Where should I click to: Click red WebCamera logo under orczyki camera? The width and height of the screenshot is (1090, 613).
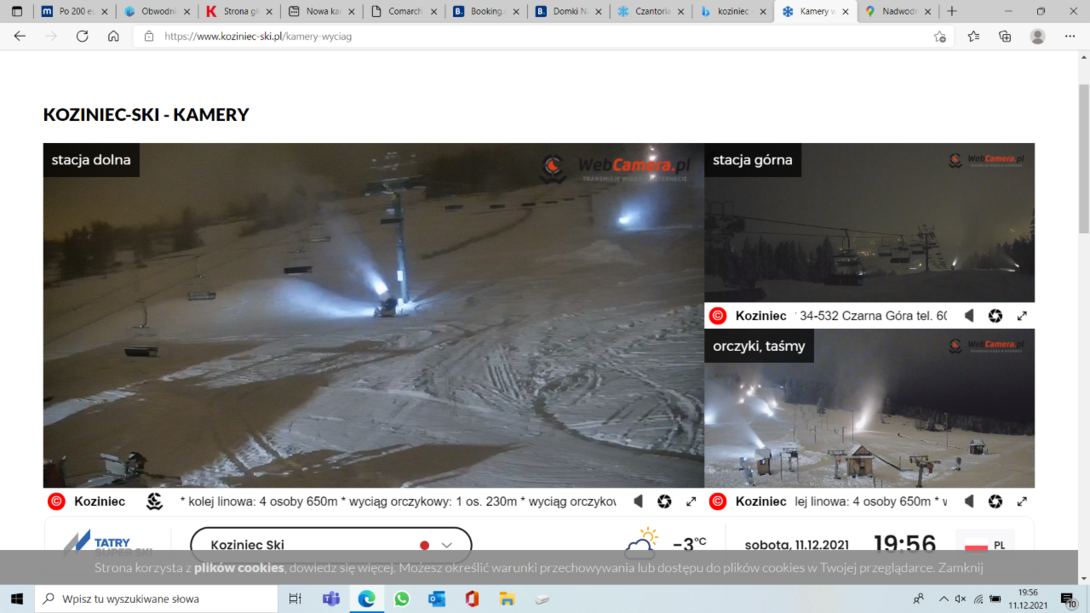pos(717,501)
